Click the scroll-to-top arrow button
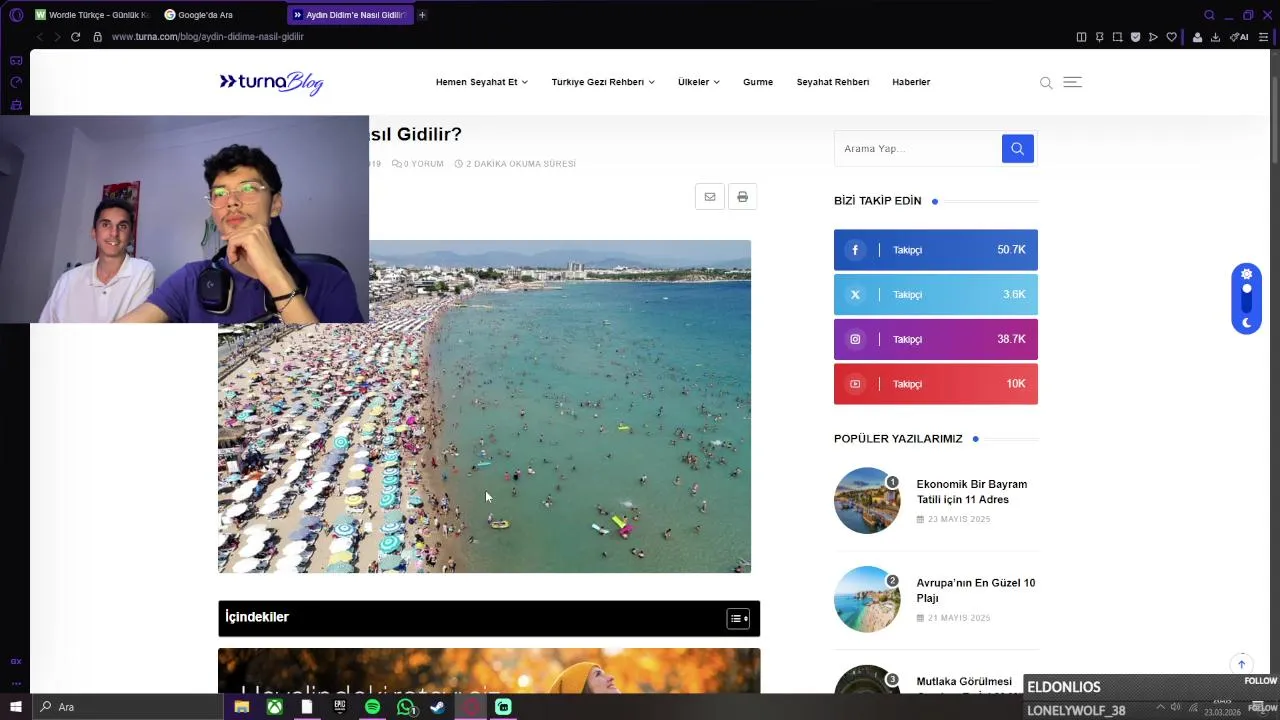The height and width of the screenshot is (720, 1280). coord(1241,664)
